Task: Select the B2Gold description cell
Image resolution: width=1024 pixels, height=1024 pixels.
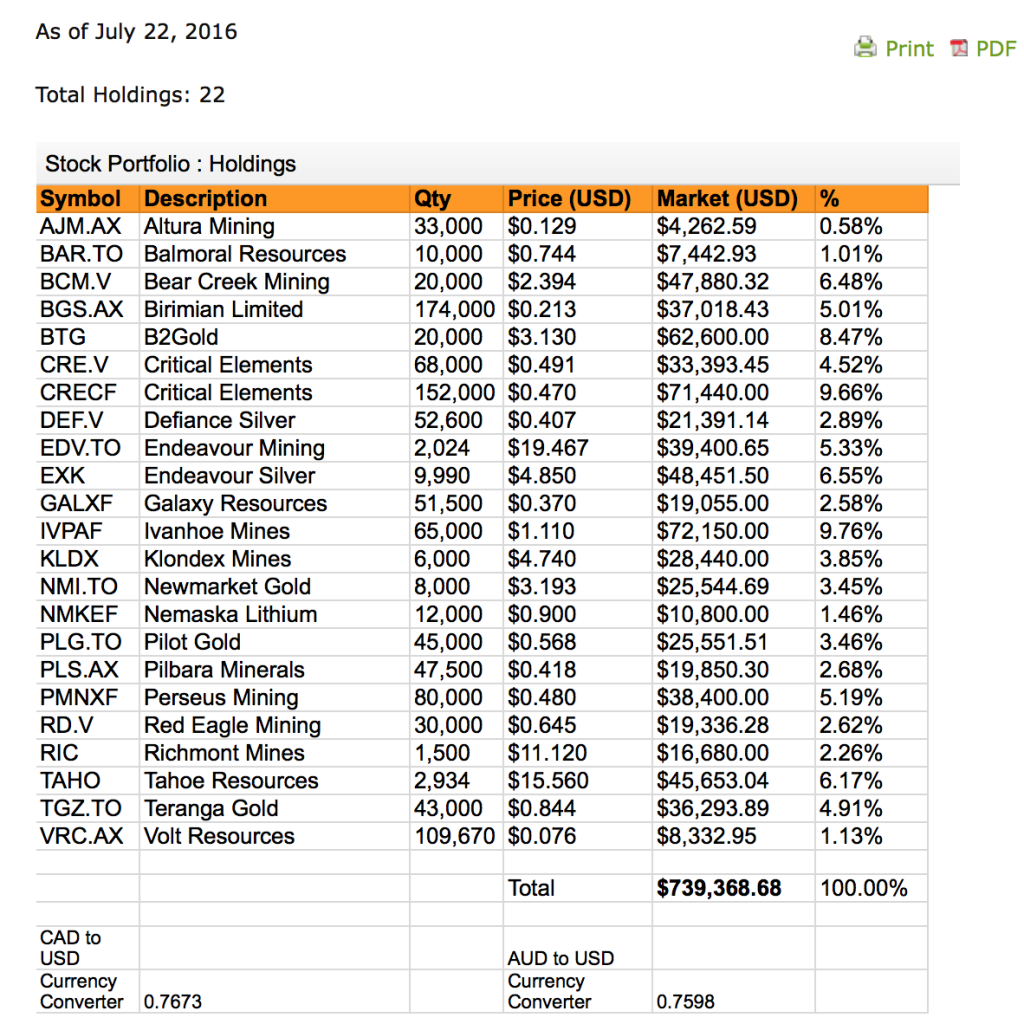Action: [181, 337]
